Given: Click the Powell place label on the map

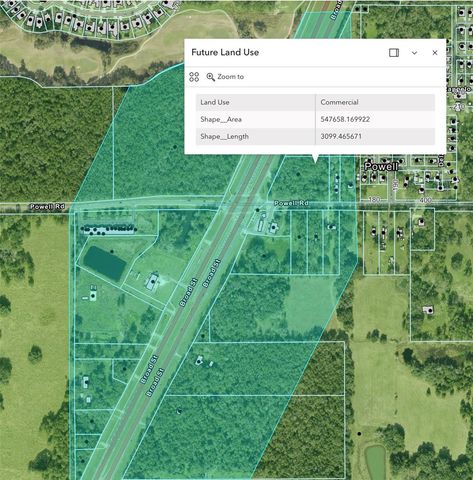Looking at the screenshot, I should click(381, 166).
